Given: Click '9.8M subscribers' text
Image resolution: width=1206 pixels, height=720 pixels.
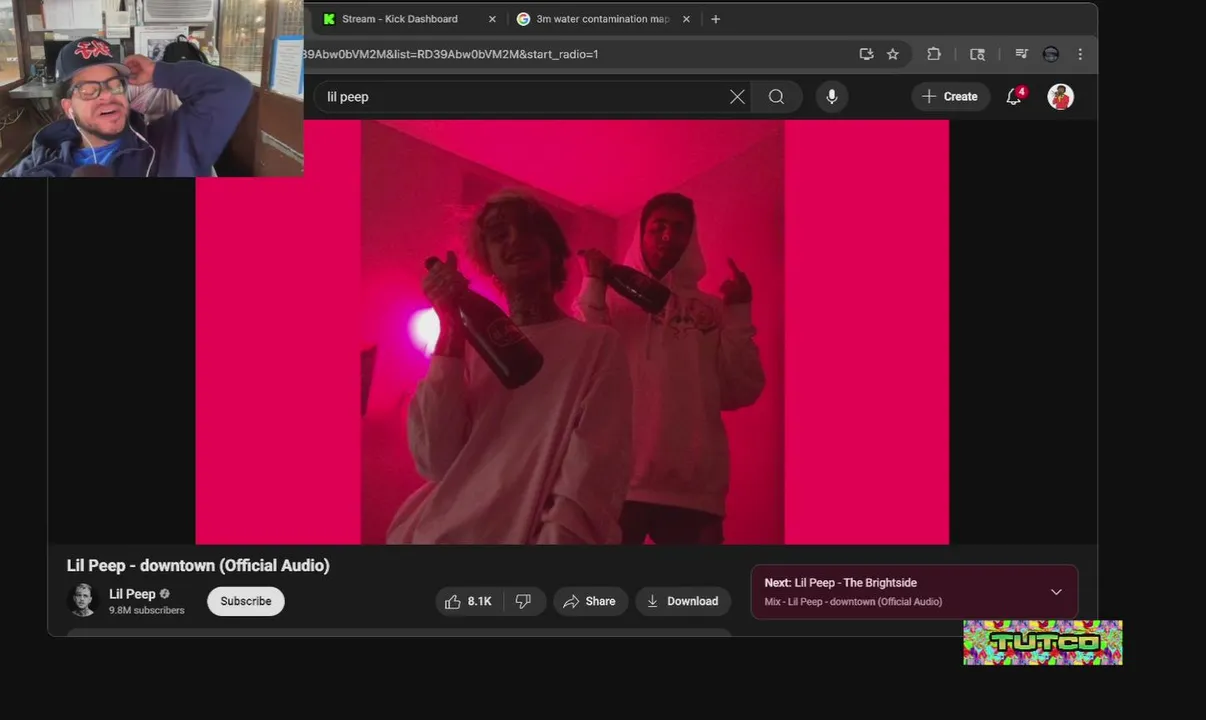Looking at the screenshot, I should (147, 610).
